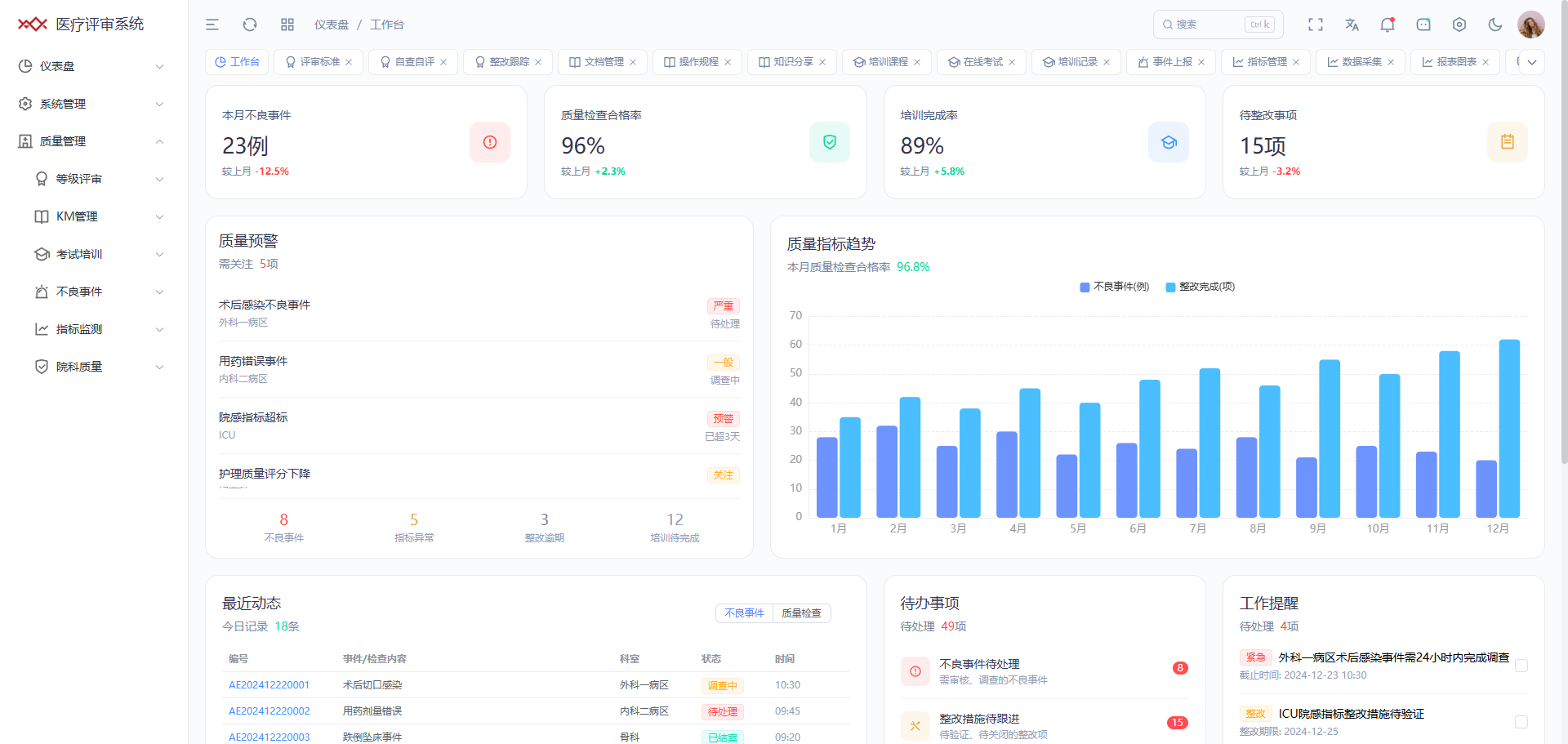Toggle fullscreen mode icon

[x=1316, y=25]
